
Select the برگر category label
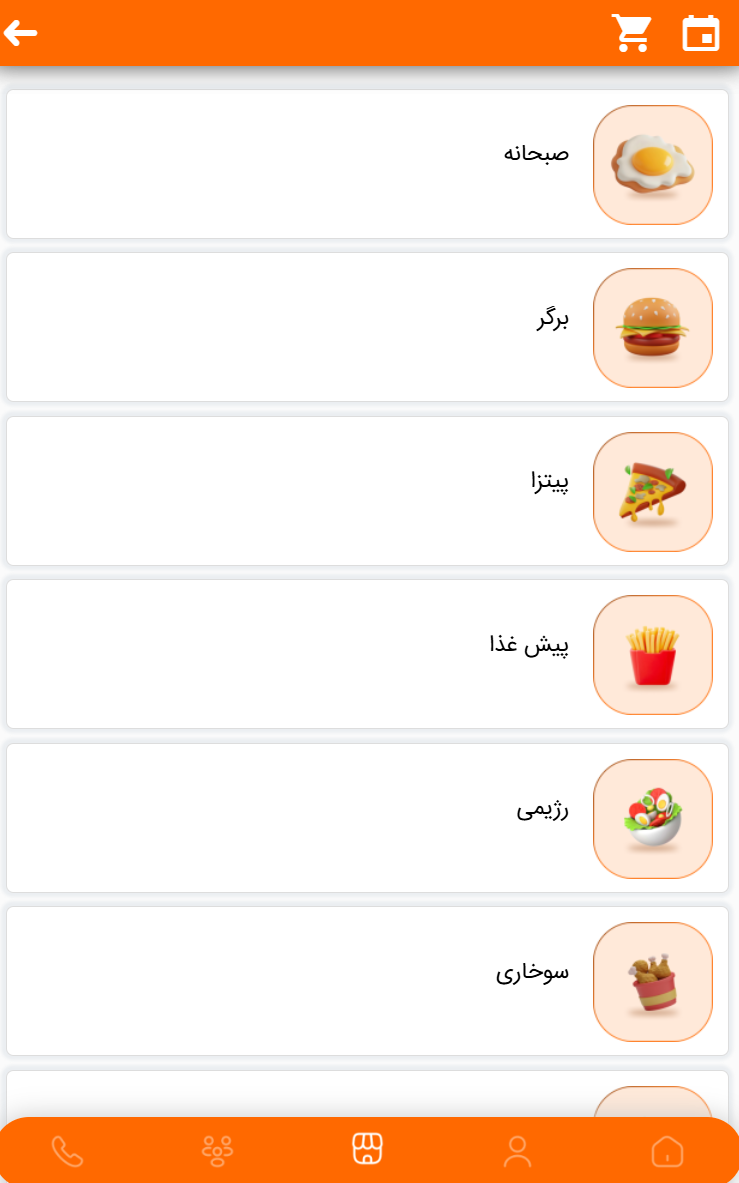tap(552, 319)
